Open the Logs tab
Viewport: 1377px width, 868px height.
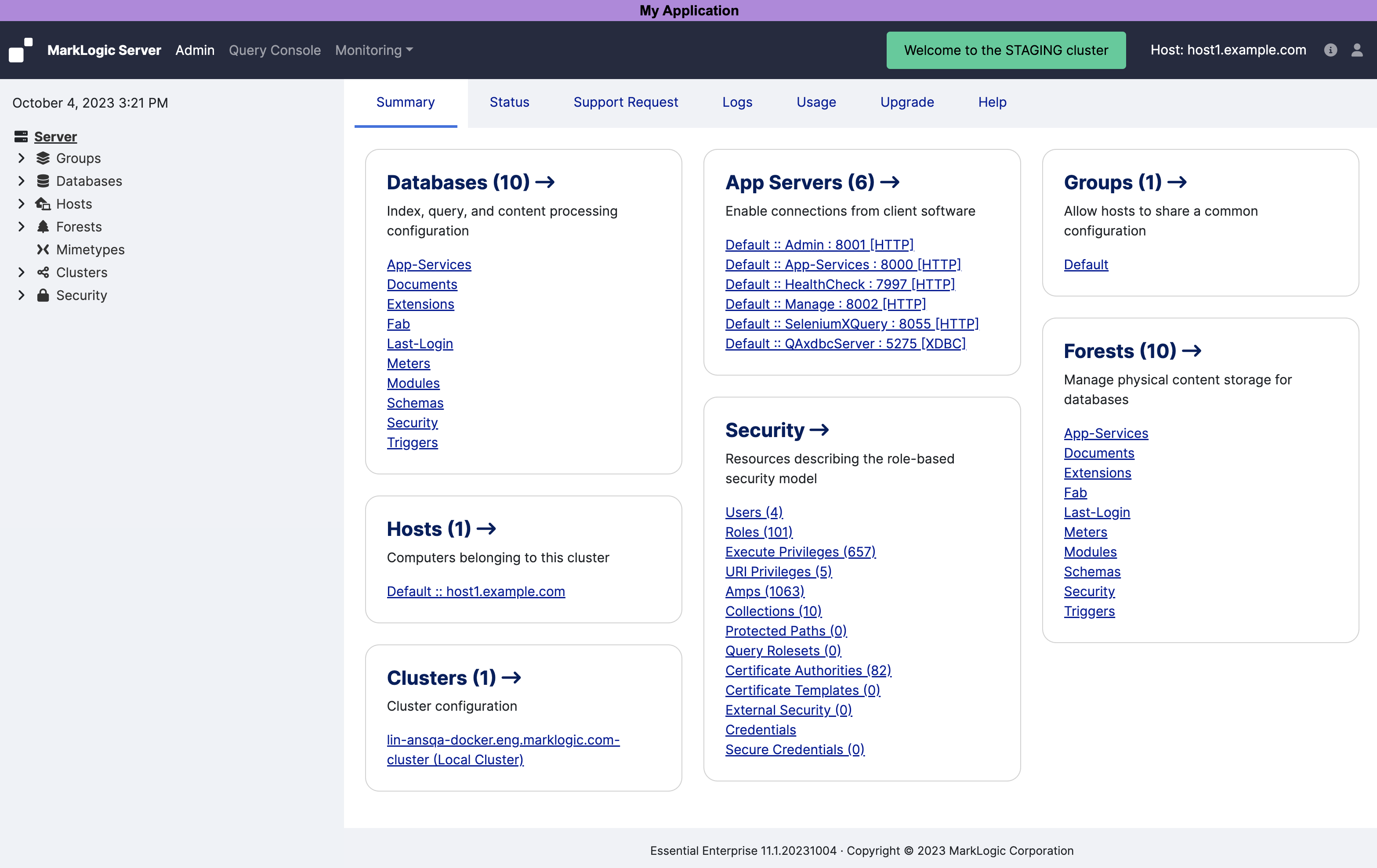737,102
